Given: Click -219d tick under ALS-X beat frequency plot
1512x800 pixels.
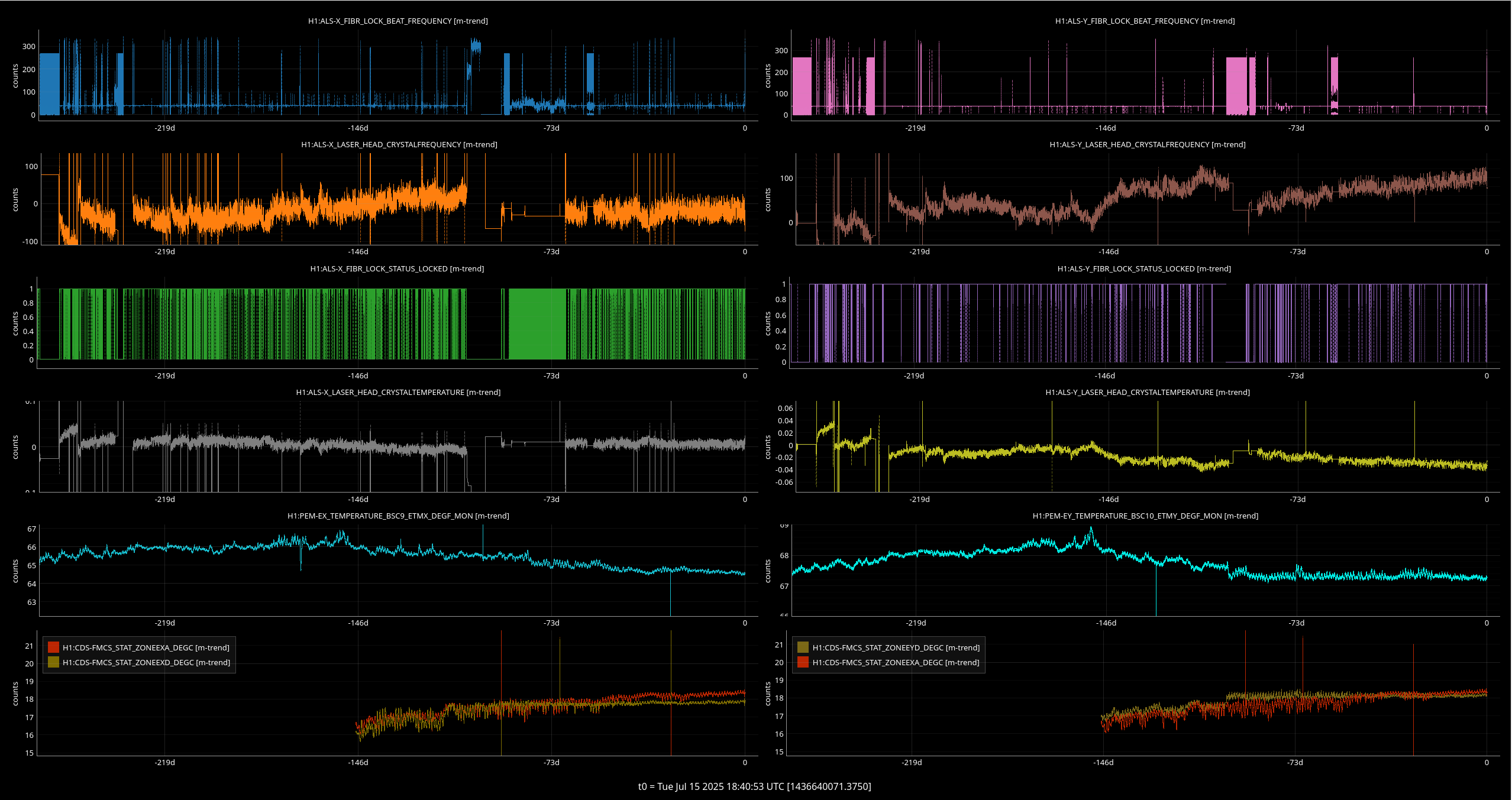Looking at the screenshot, I should [164, 128].
